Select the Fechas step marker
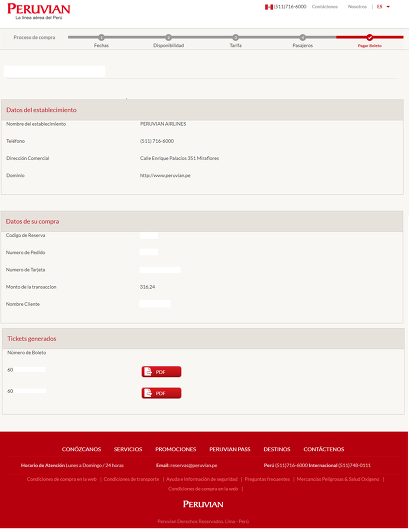 coord(101,37)
